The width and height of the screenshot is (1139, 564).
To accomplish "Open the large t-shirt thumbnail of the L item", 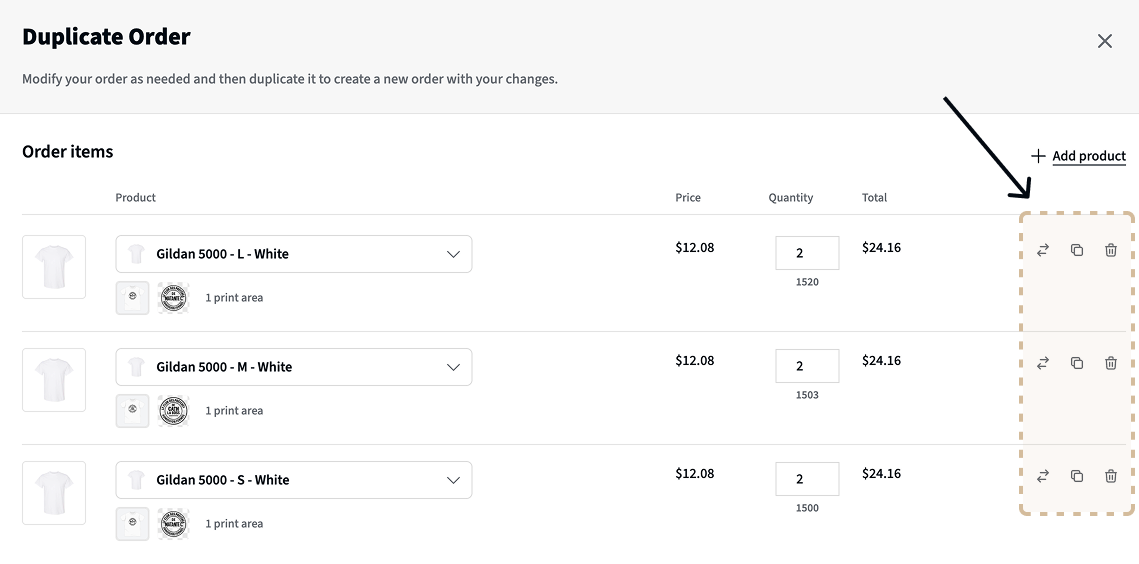I will (x=54, y=267).
